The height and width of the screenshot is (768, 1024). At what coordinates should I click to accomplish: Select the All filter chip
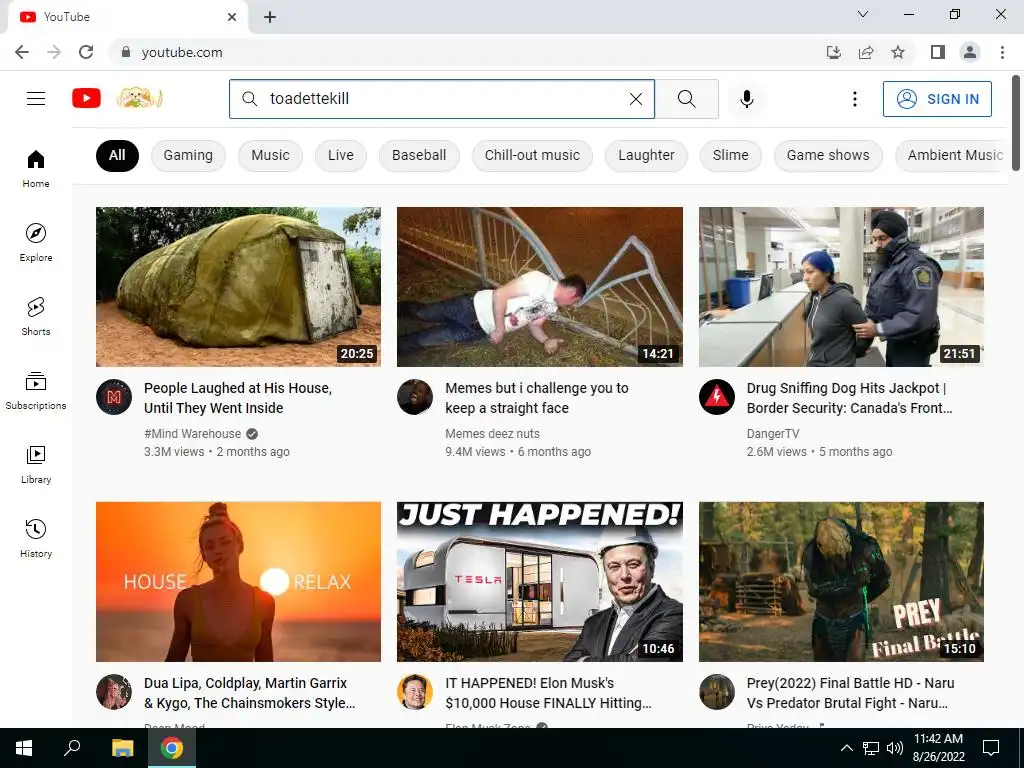117,155
